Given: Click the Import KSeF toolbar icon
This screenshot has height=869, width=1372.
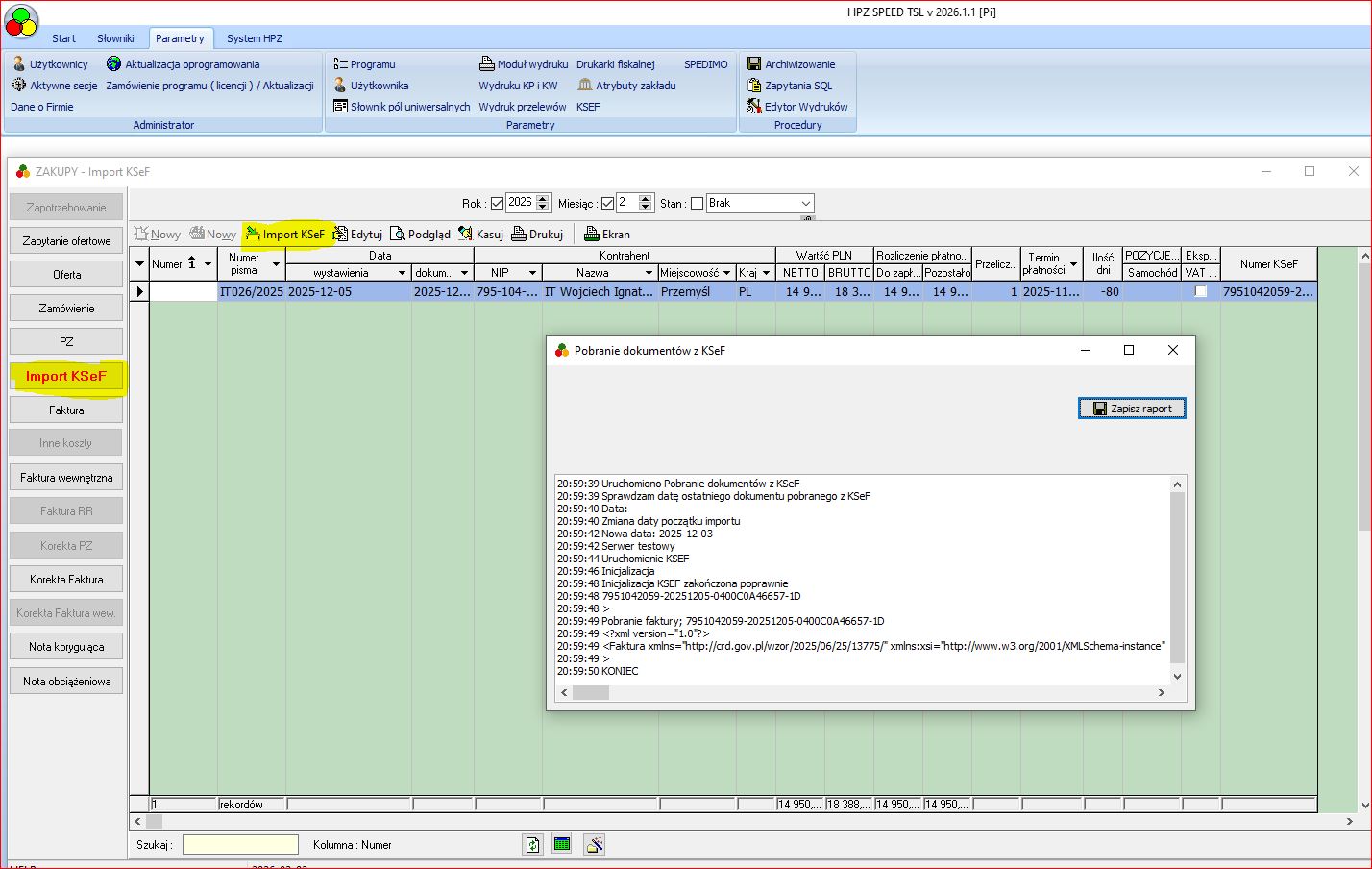Looking at the screenshot, I should click(x=254, y=234).
